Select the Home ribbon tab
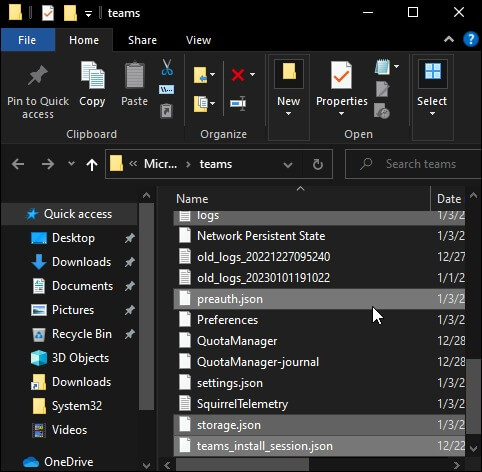Viewport: 482px width, 472px height. point(84,40)
